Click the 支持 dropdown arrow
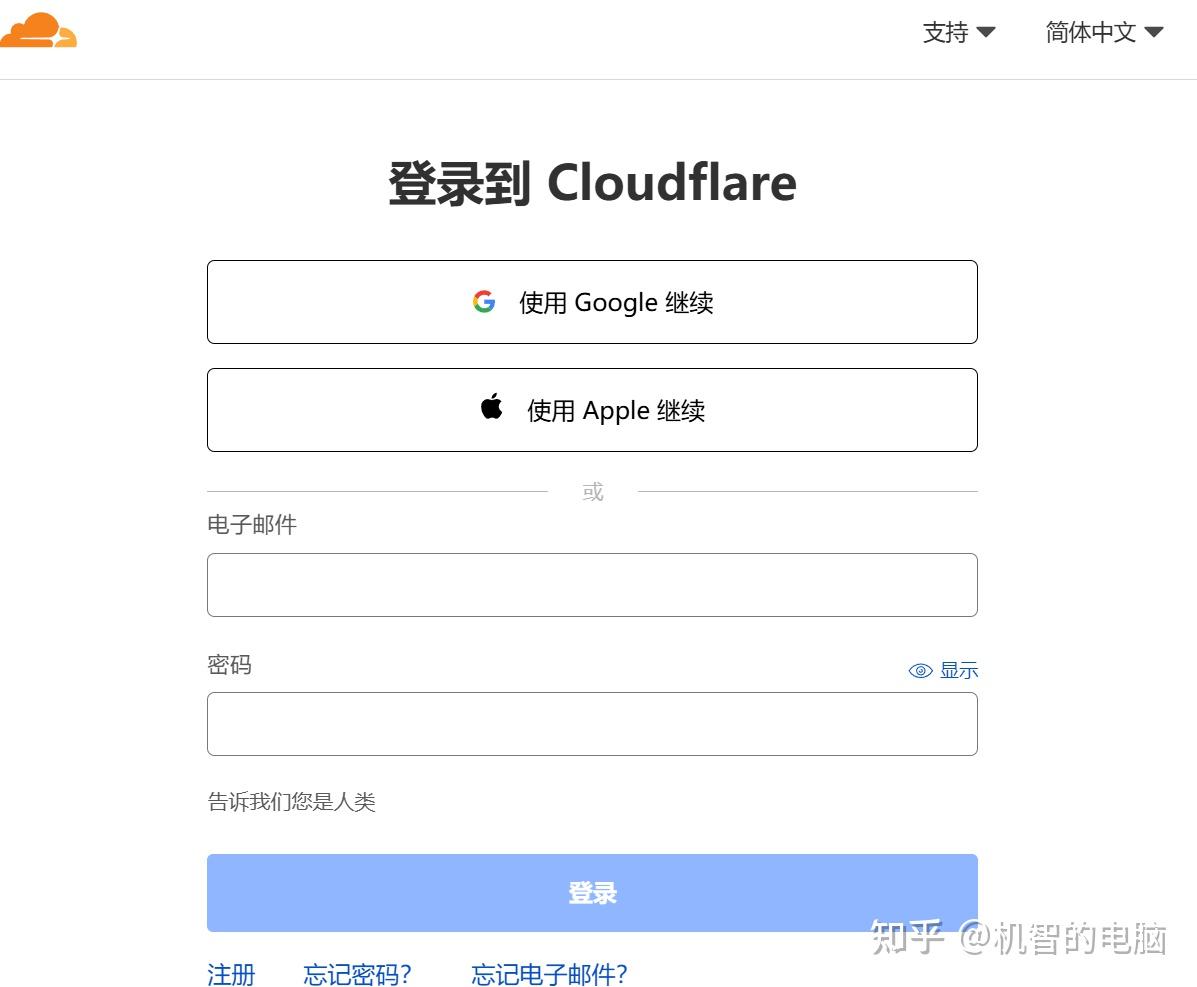This screenshot has width=1197, height=987. 986,33
